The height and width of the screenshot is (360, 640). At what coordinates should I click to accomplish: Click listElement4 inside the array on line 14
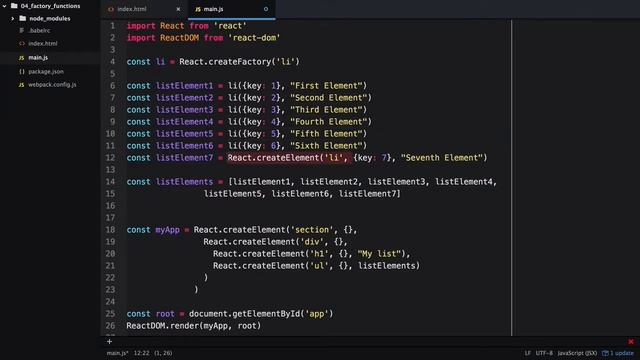[464, 182]
